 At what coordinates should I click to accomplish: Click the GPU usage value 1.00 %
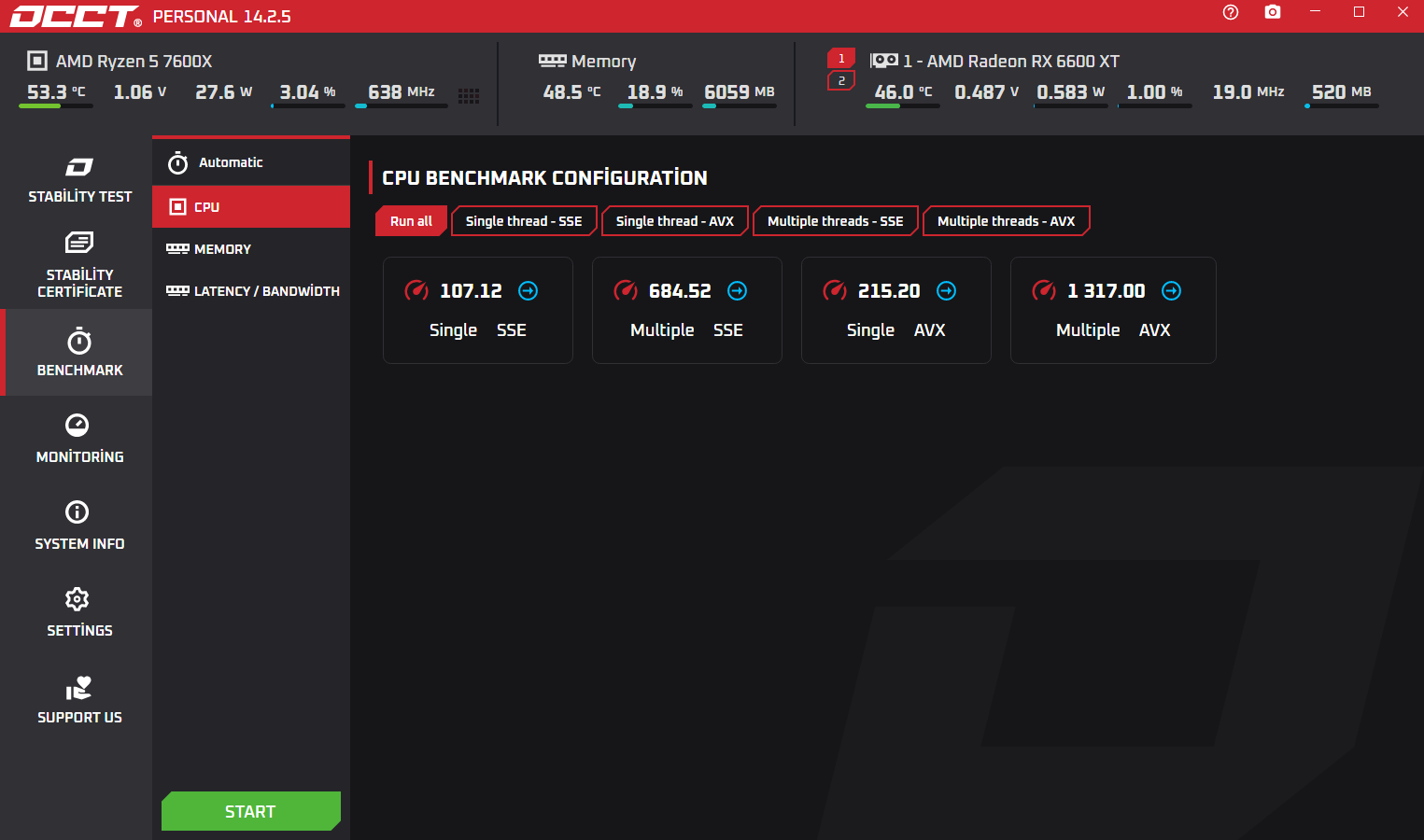(x=1155, y=92)
